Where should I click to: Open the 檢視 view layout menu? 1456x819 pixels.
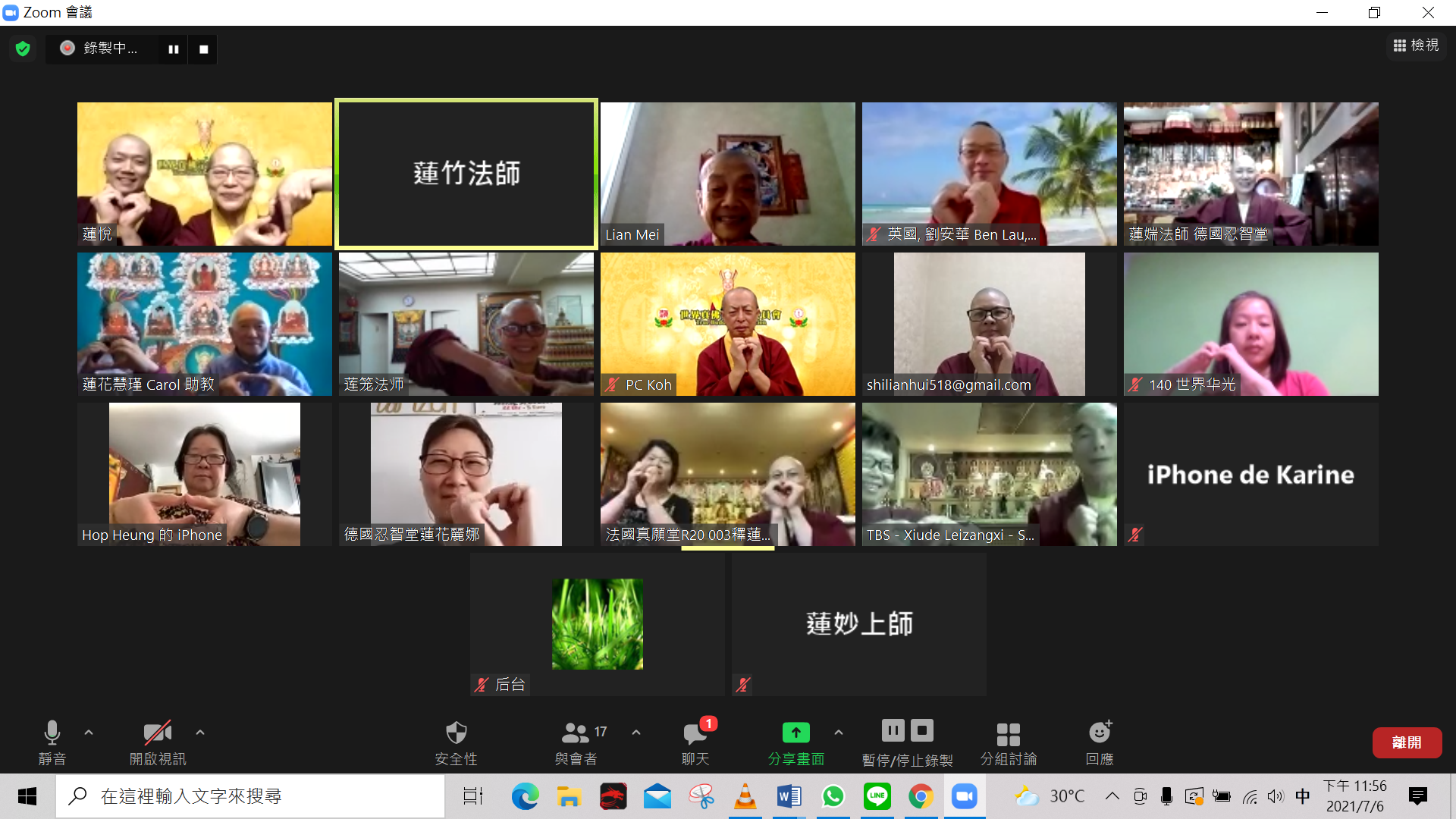click(x=1416, y=45)
